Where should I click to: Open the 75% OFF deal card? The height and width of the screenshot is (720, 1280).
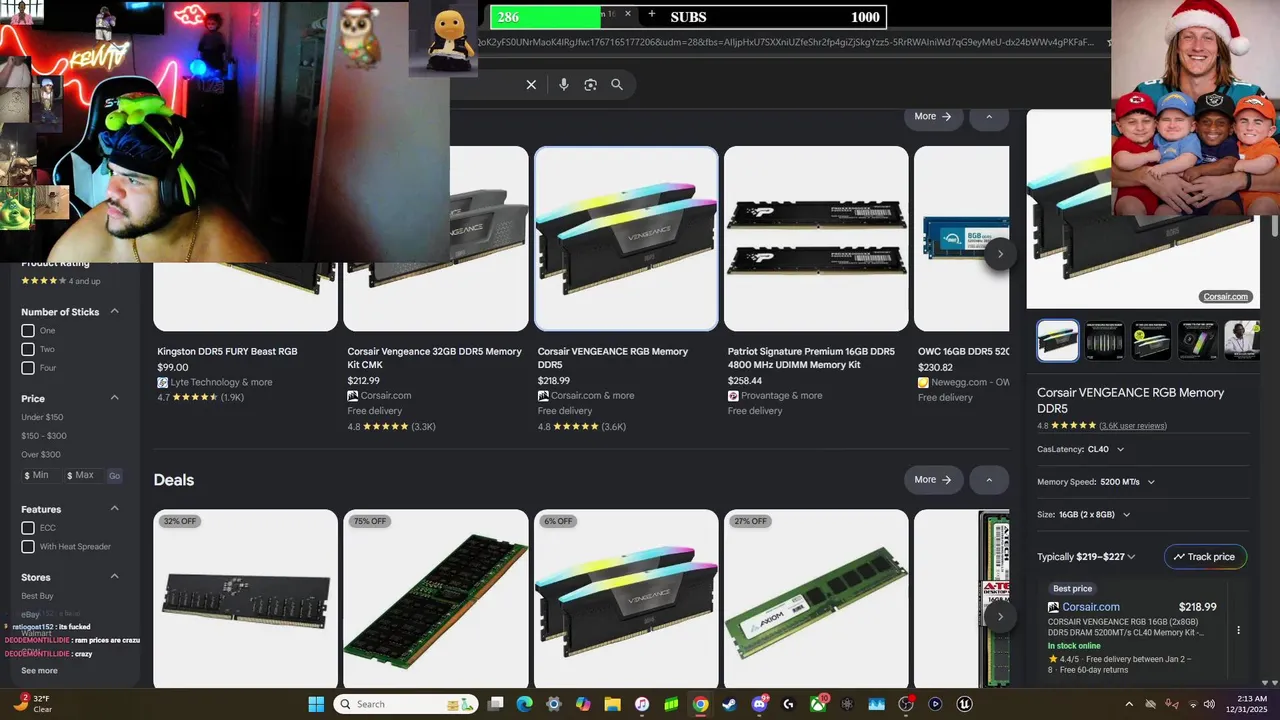(435, 598)
